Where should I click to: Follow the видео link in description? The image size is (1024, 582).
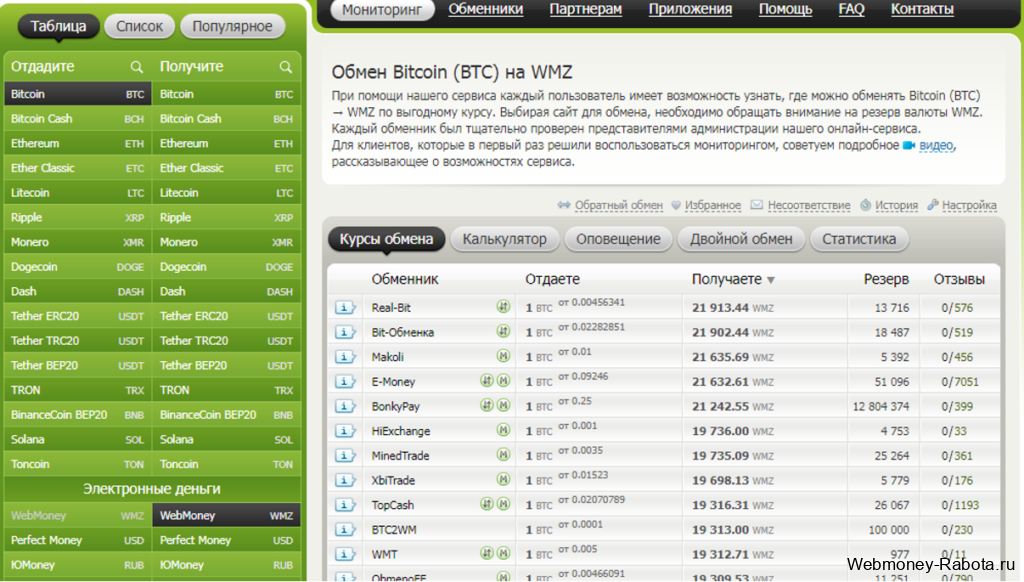936,145
